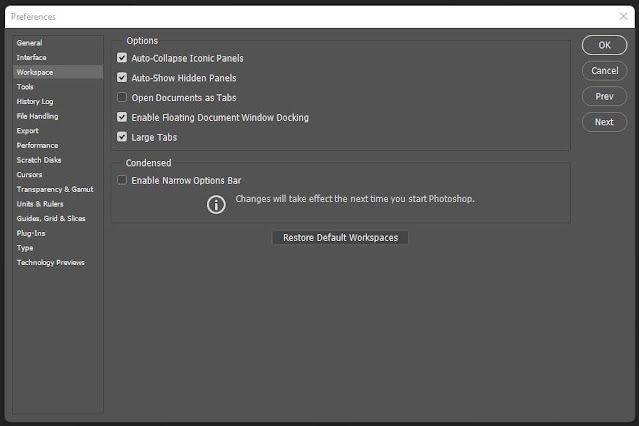This screenshot has width=639, height=426.
Task: Go to Tools preferences
Action: 58,87
